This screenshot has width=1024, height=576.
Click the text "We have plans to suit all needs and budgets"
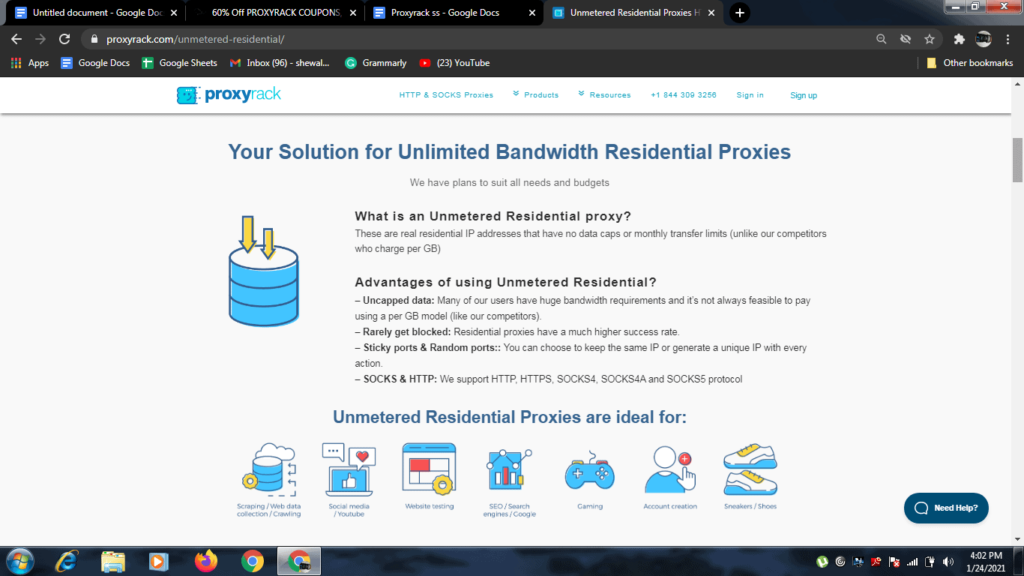[509, 182]
